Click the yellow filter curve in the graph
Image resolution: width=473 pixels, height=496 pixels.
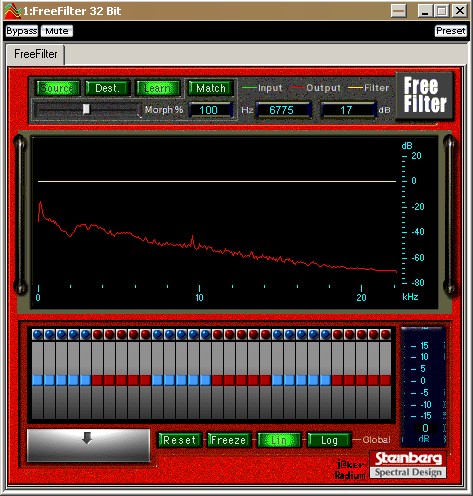click(217, 182)
